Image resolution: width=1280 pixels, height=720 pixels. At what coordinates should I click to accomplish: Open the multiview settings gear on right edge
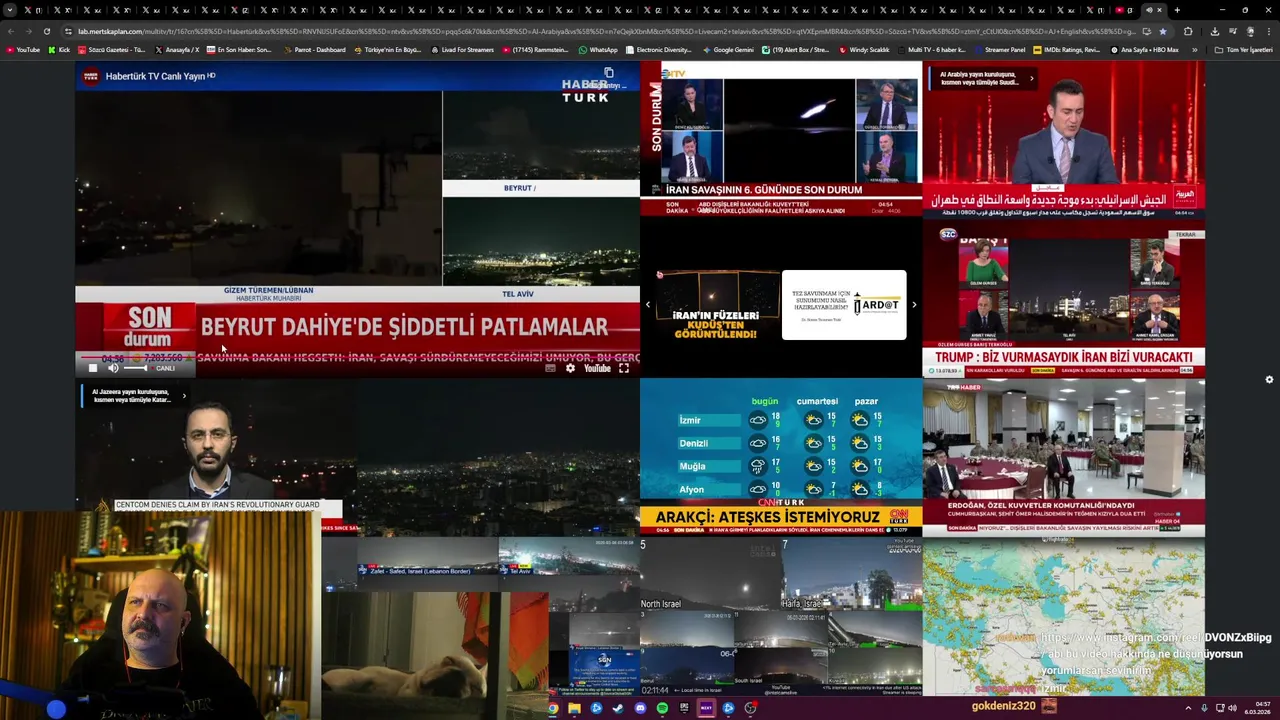tap(1269, 379)
